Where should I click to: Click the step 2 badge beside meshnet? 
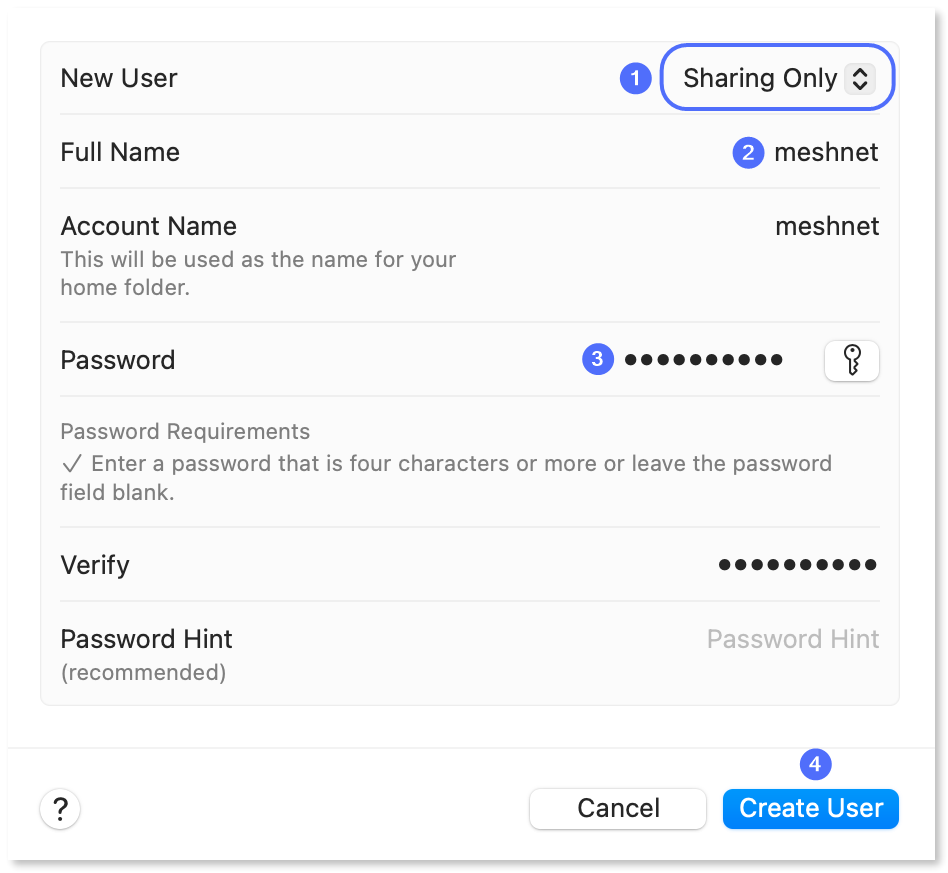(748, 152)
